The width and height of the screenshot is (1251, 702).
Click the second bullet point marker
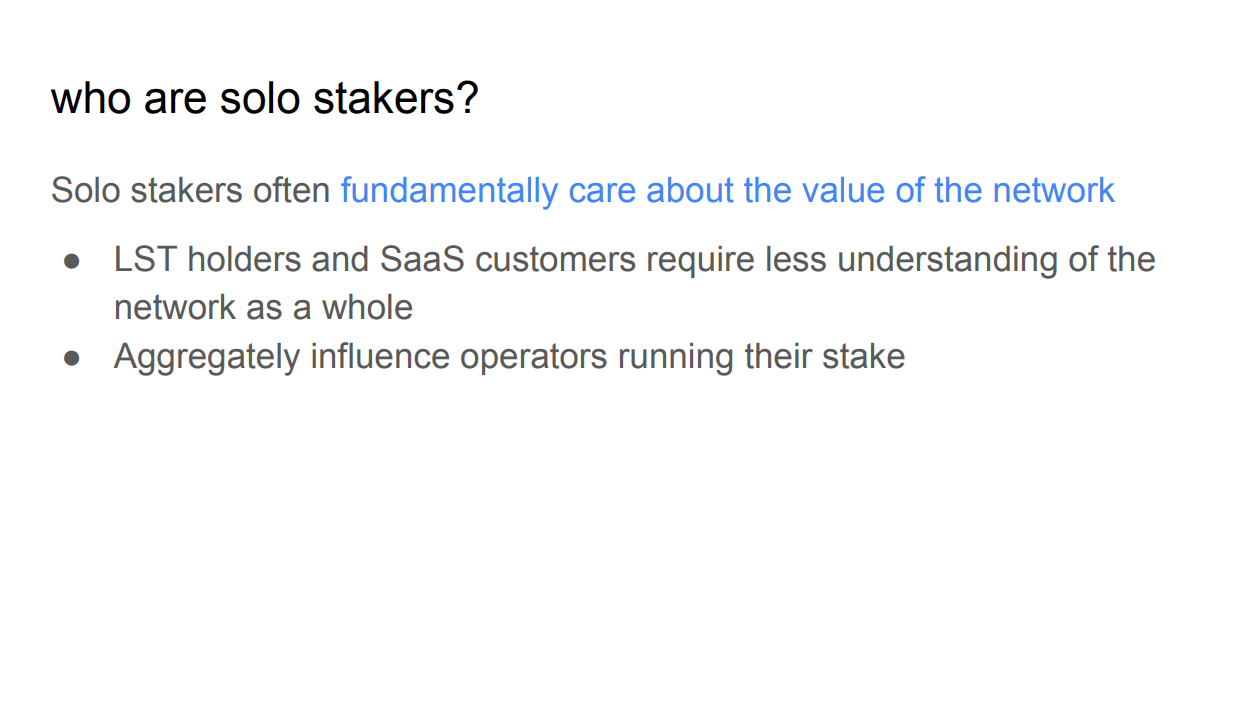tap(71, 357)
